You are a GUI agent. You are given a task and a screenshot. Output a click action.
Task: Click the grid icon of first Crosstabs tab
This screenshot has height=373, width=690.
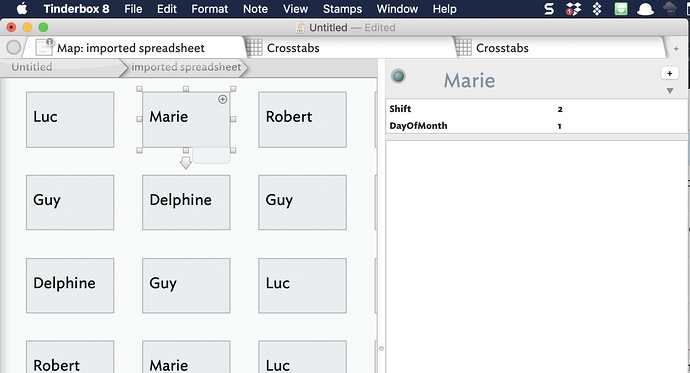tap(254, 47)
